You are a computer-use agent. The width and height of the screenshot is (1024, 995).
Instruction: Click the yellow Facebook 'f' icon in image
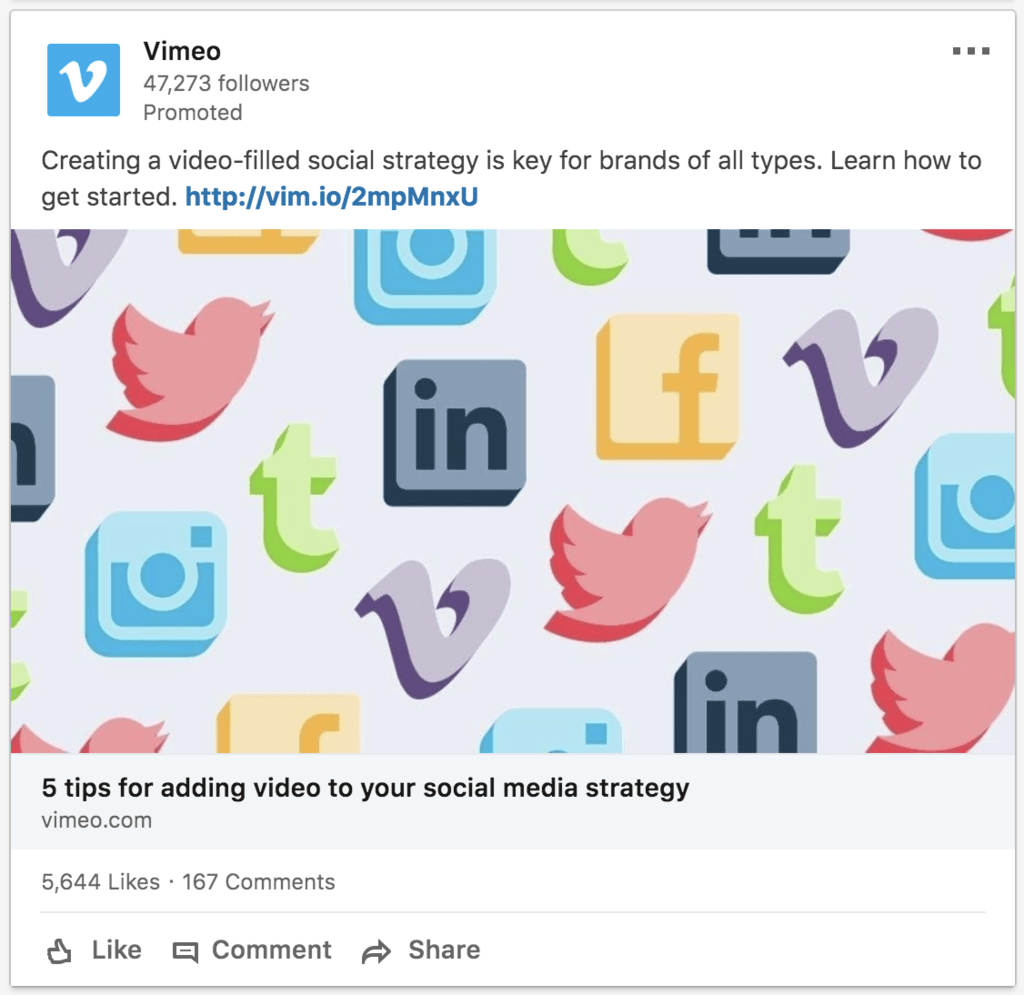[667, 387]
